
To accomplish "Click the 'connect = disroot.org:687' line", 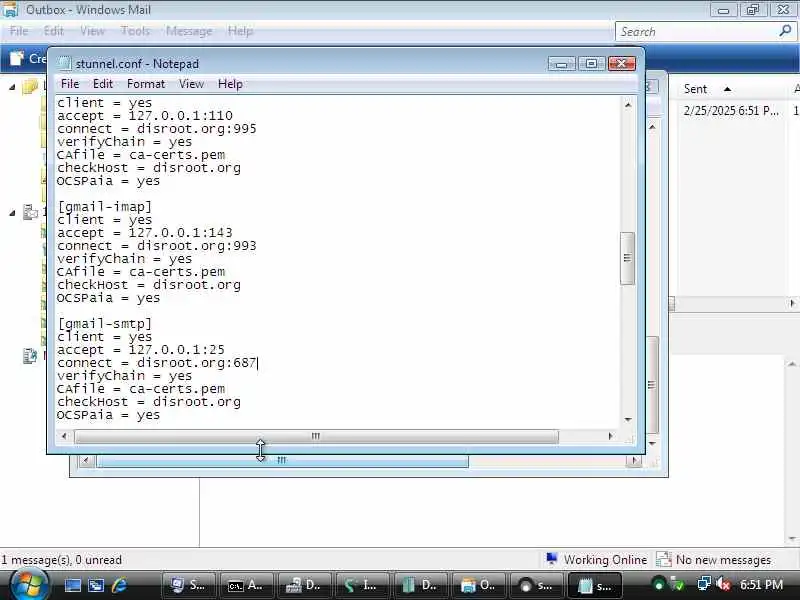I will click(x=157, y=363).
